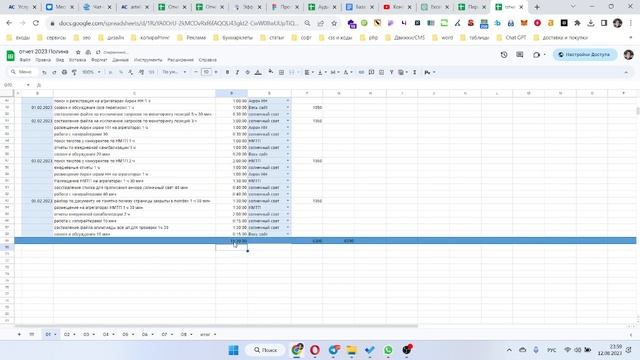Go back with the browser back arrow
Image resolution: width=640 pixels, height=360 pixels.
point(9,23)
